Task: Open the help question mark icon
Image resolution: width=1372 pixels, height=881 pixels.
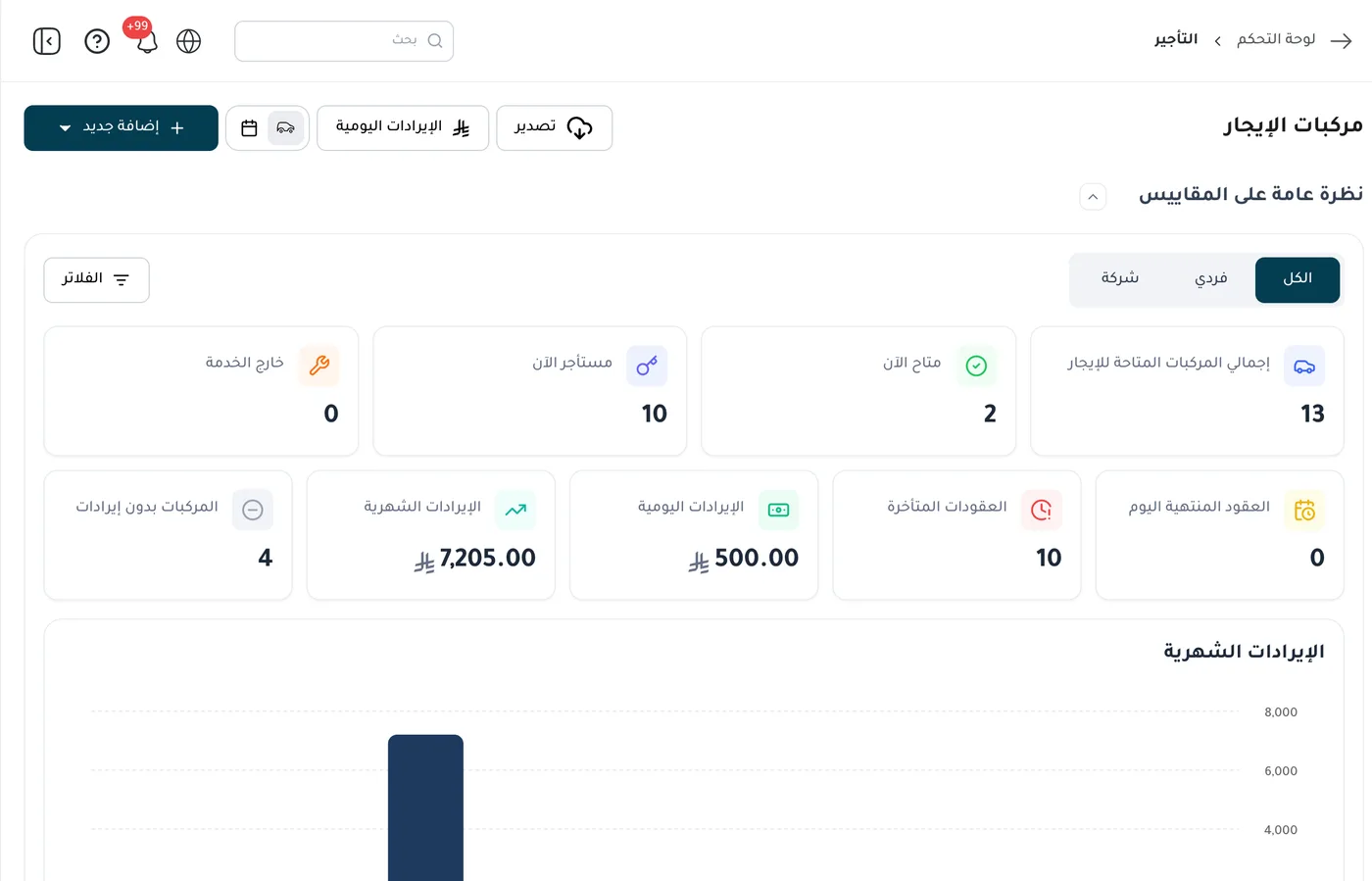Action: tap(97, 41)
